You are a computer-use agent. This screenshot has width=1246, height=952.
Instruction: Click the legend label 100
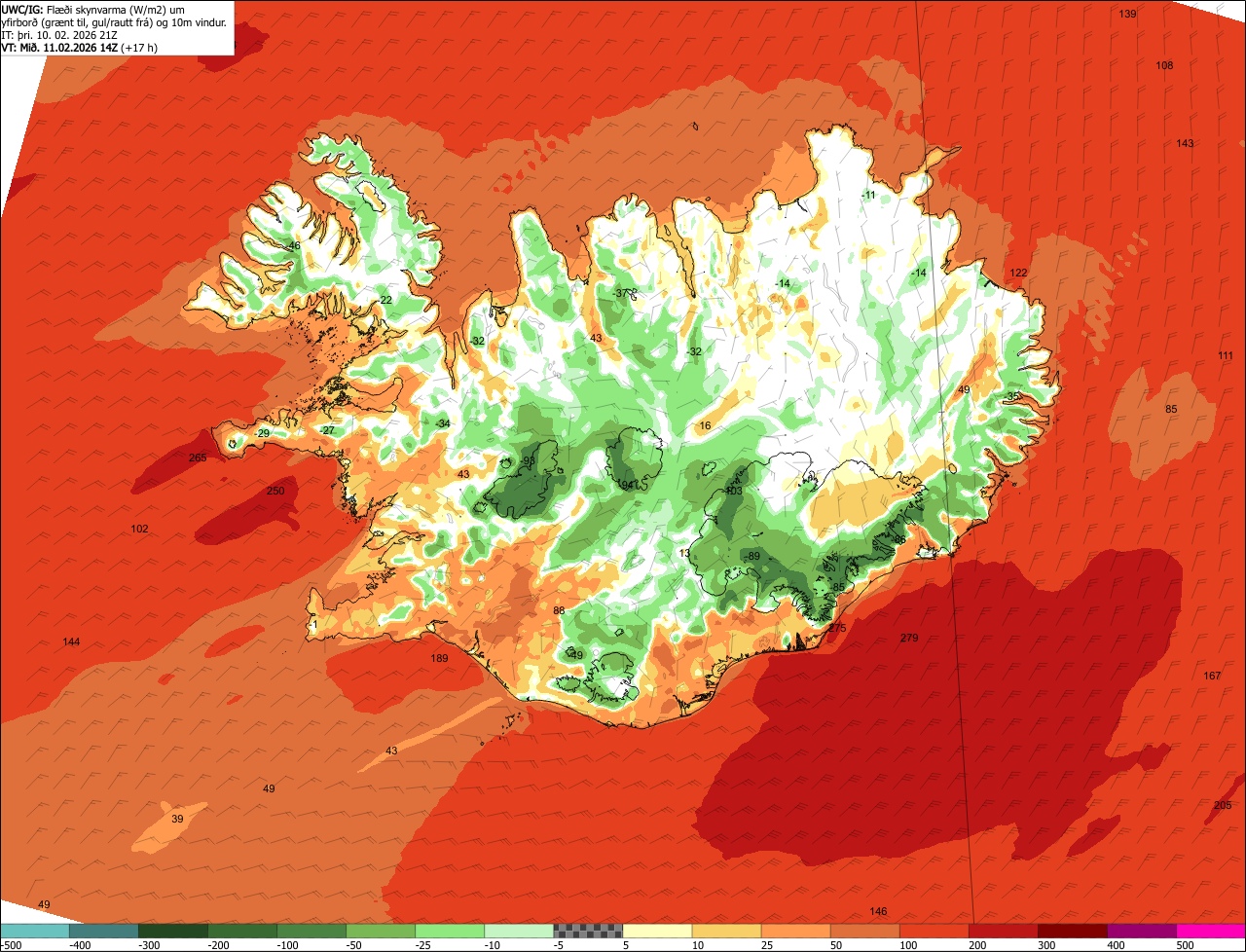(x=908, y=945)
